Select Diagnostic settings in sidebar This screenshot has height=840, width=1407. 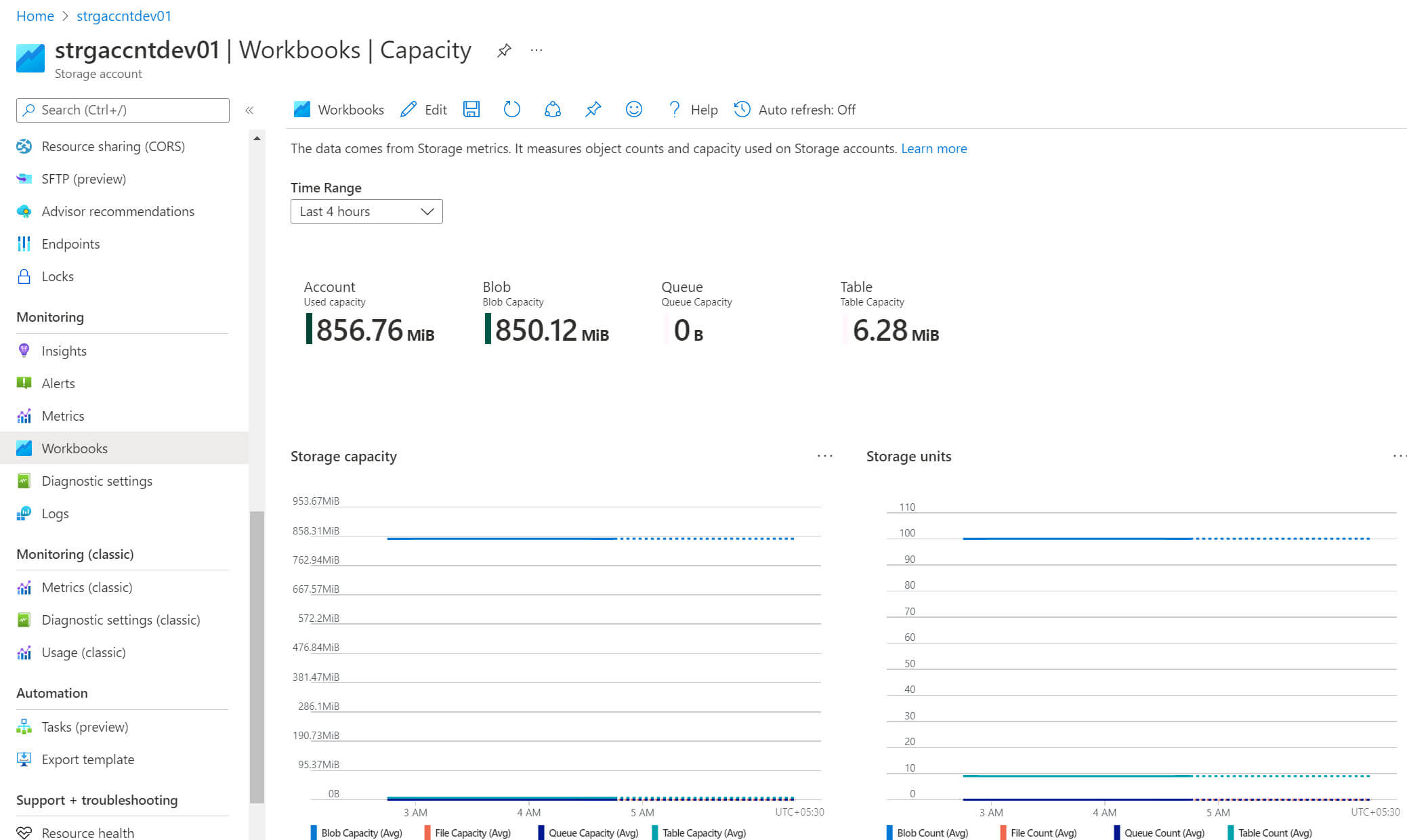click(96, 481)
